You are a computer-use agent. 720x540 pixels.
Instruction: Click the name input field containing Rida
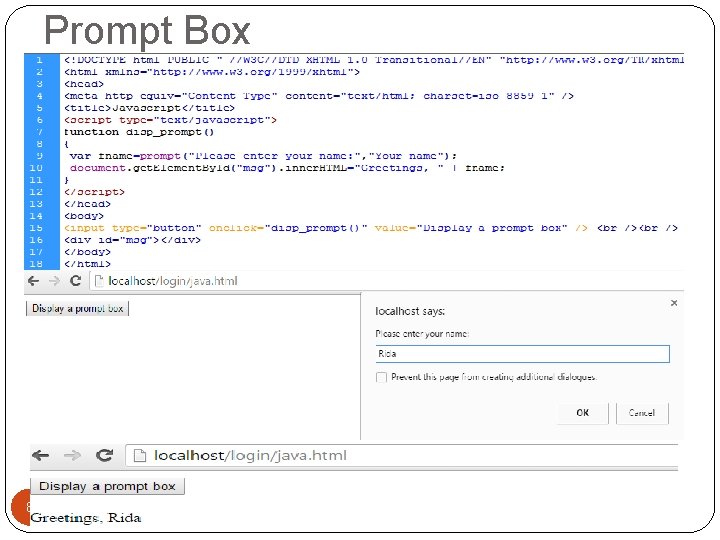(523, 354)
